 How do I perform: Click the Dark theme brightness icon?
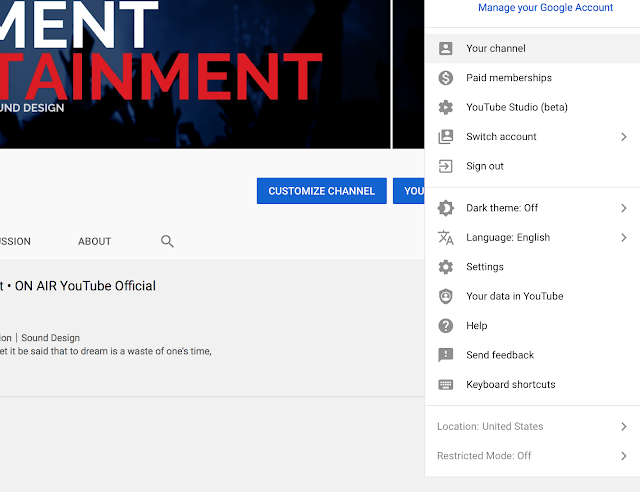[445, 208]
